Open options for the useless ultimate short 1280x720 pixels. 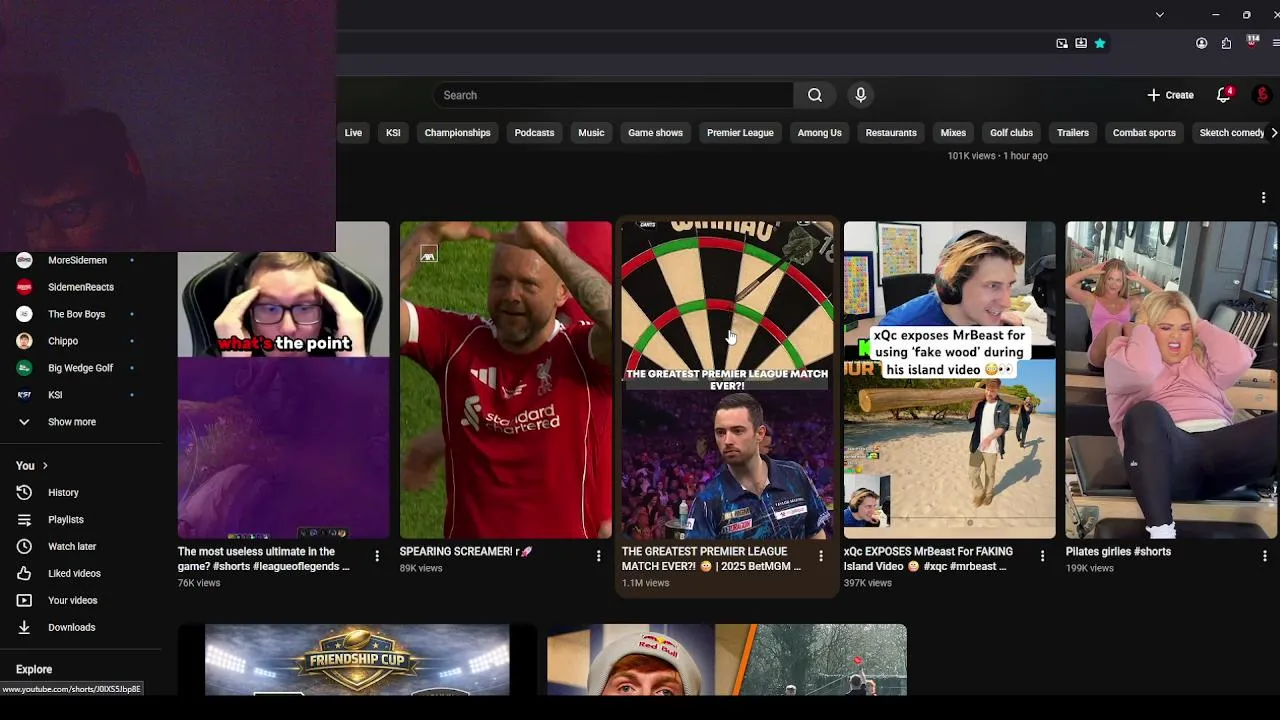377,556
